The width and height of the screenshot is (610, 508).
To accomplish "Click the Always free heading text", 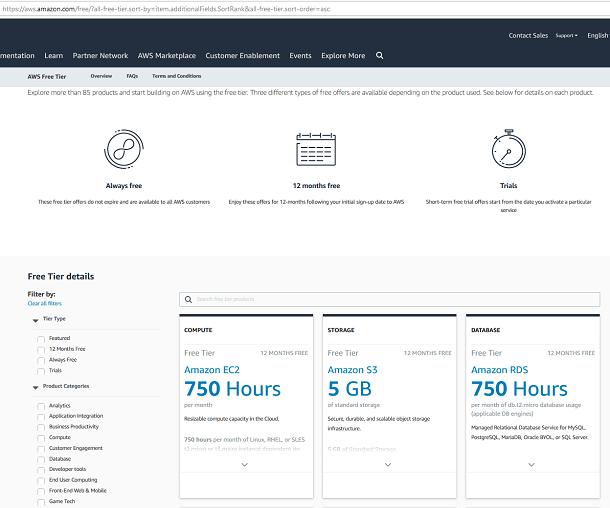I will 124,186.
